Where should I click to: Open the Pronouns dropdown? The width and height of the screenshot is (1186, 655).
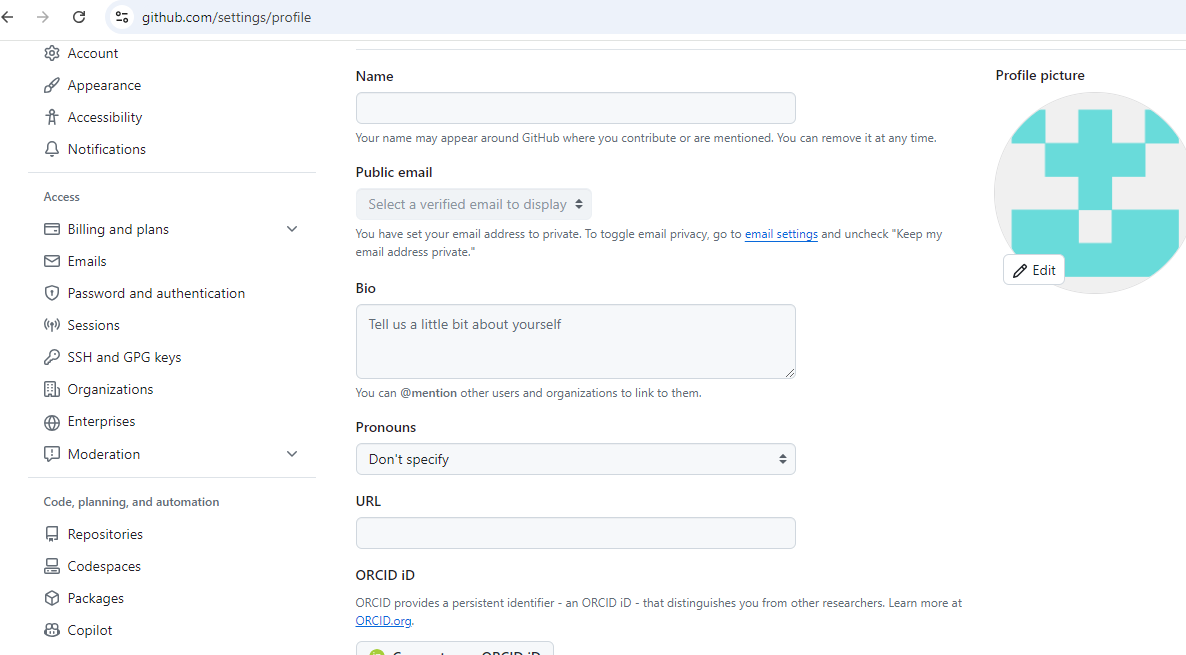(575, 458)
